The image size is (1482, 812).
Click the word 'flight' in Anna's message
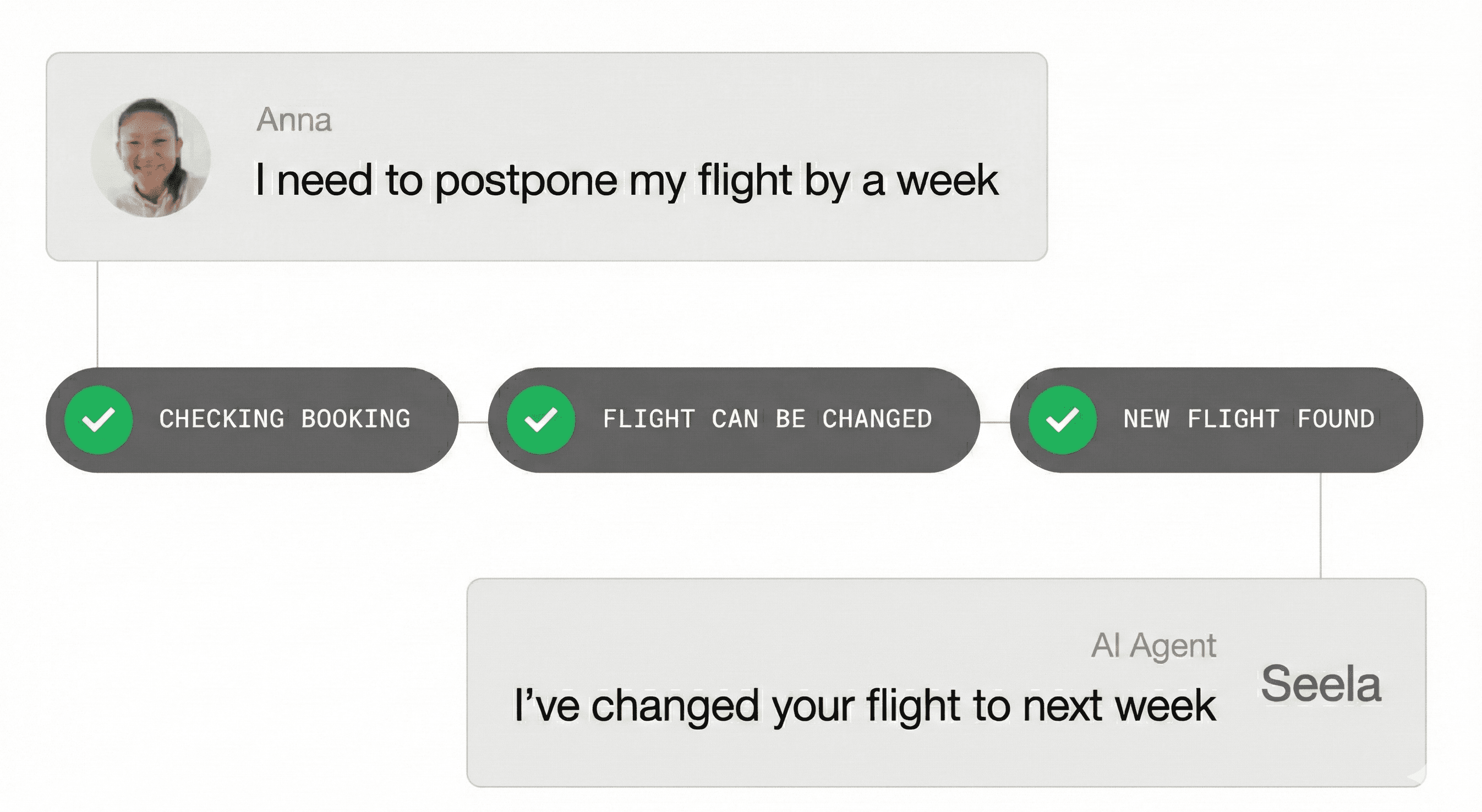point(745,181)
